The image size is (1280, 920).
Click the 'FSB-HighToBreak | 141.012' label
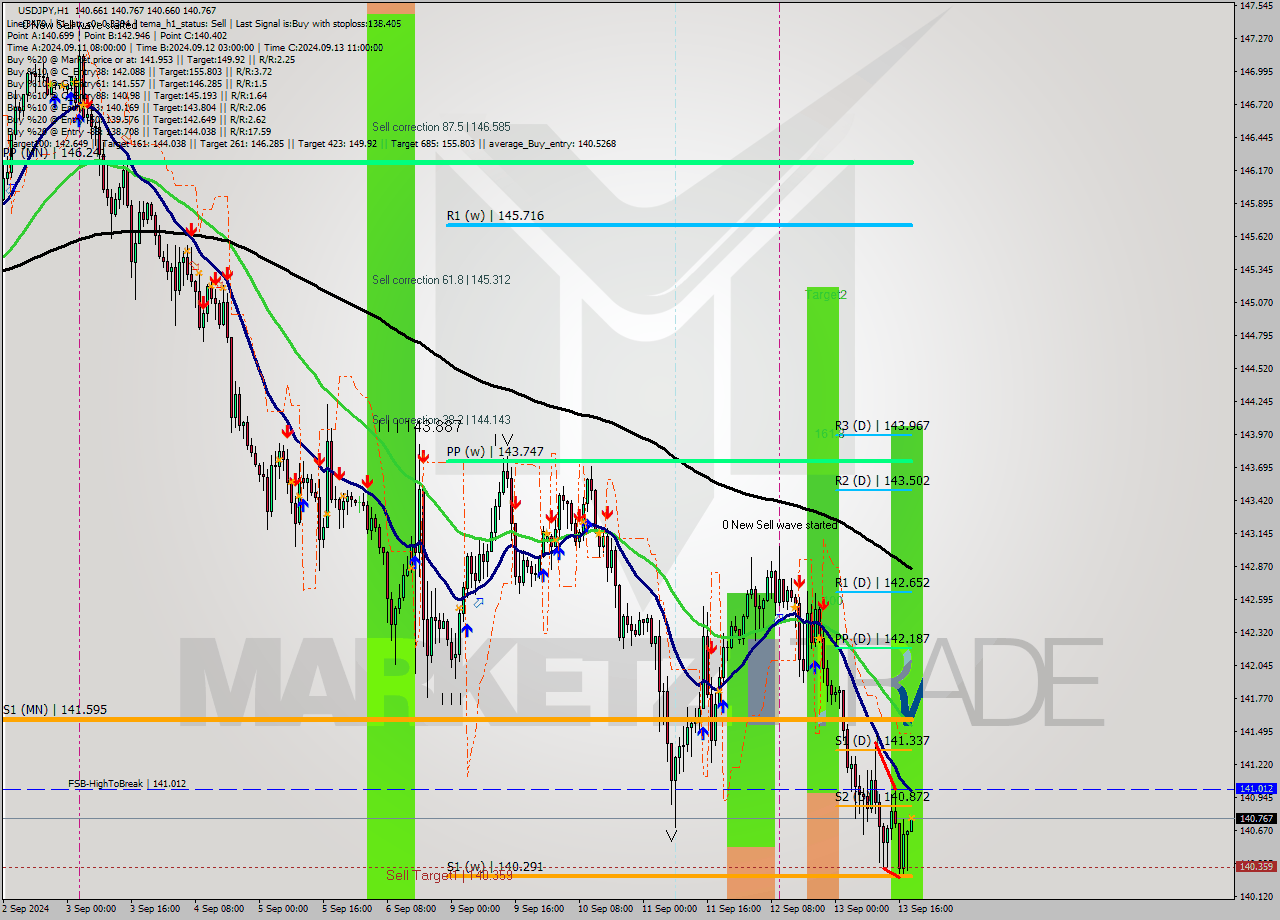coord(127,784)
